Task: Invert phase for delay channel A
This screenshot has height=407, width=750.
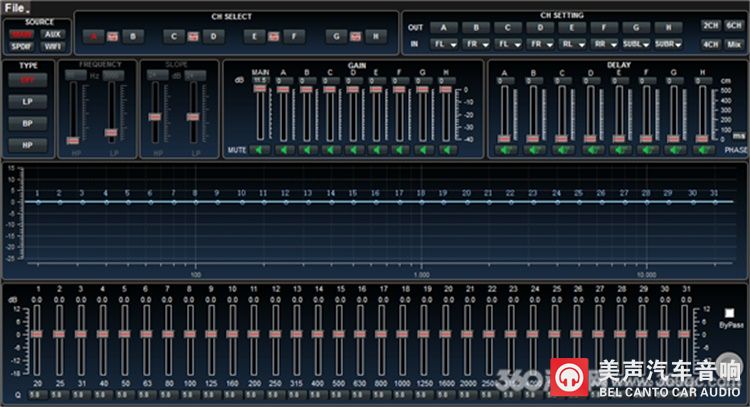Action: [505, 150]
